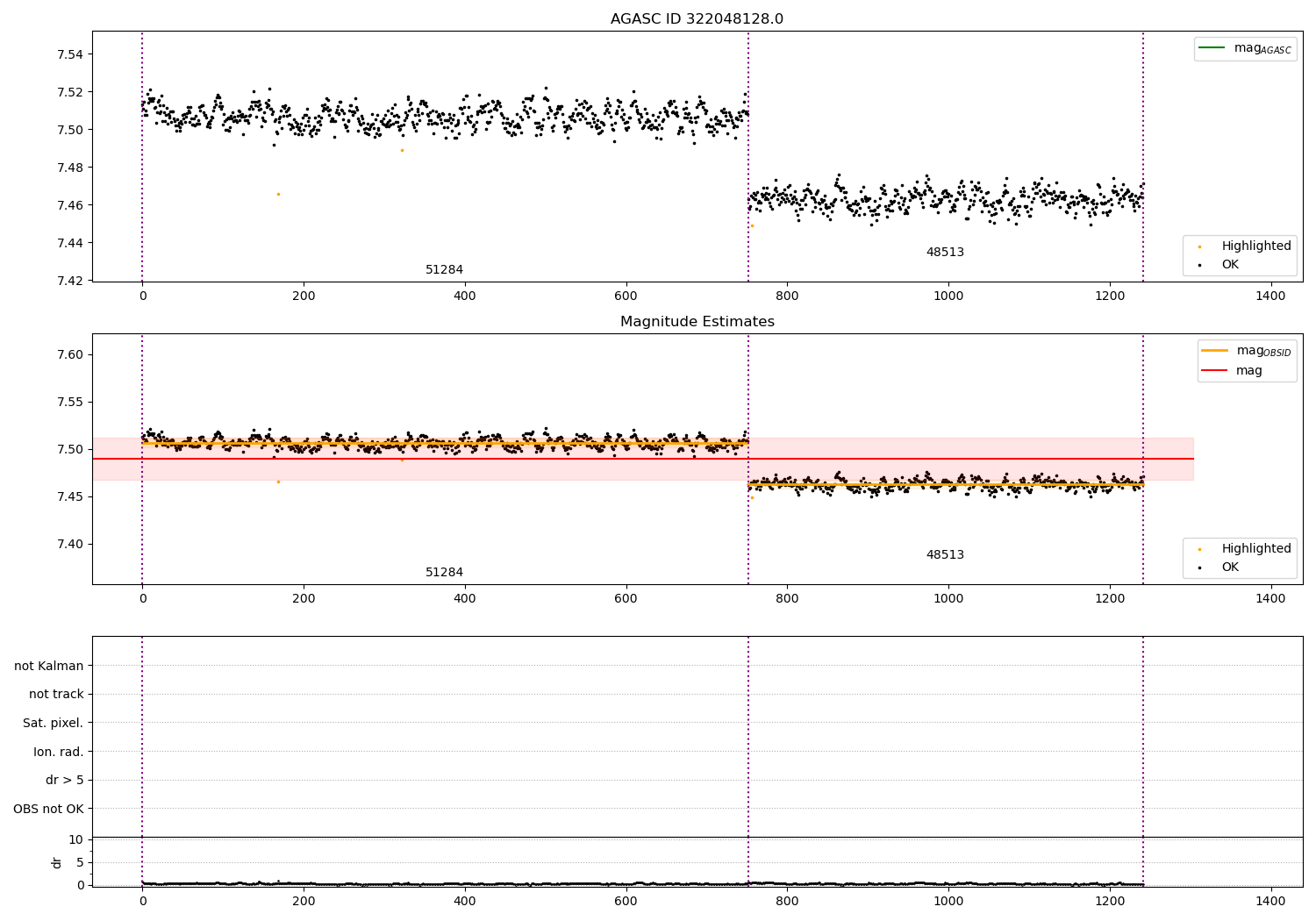Screen dimensions: 1316x921
Task: Click the not track axis label
Action: click(x=56, y=695)
